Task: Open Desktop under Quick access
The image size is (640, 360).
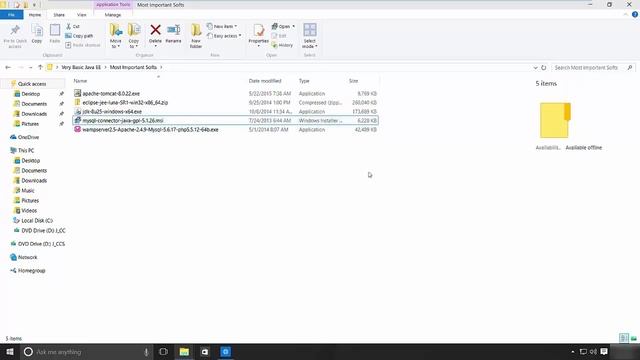Action: [31, 94]
